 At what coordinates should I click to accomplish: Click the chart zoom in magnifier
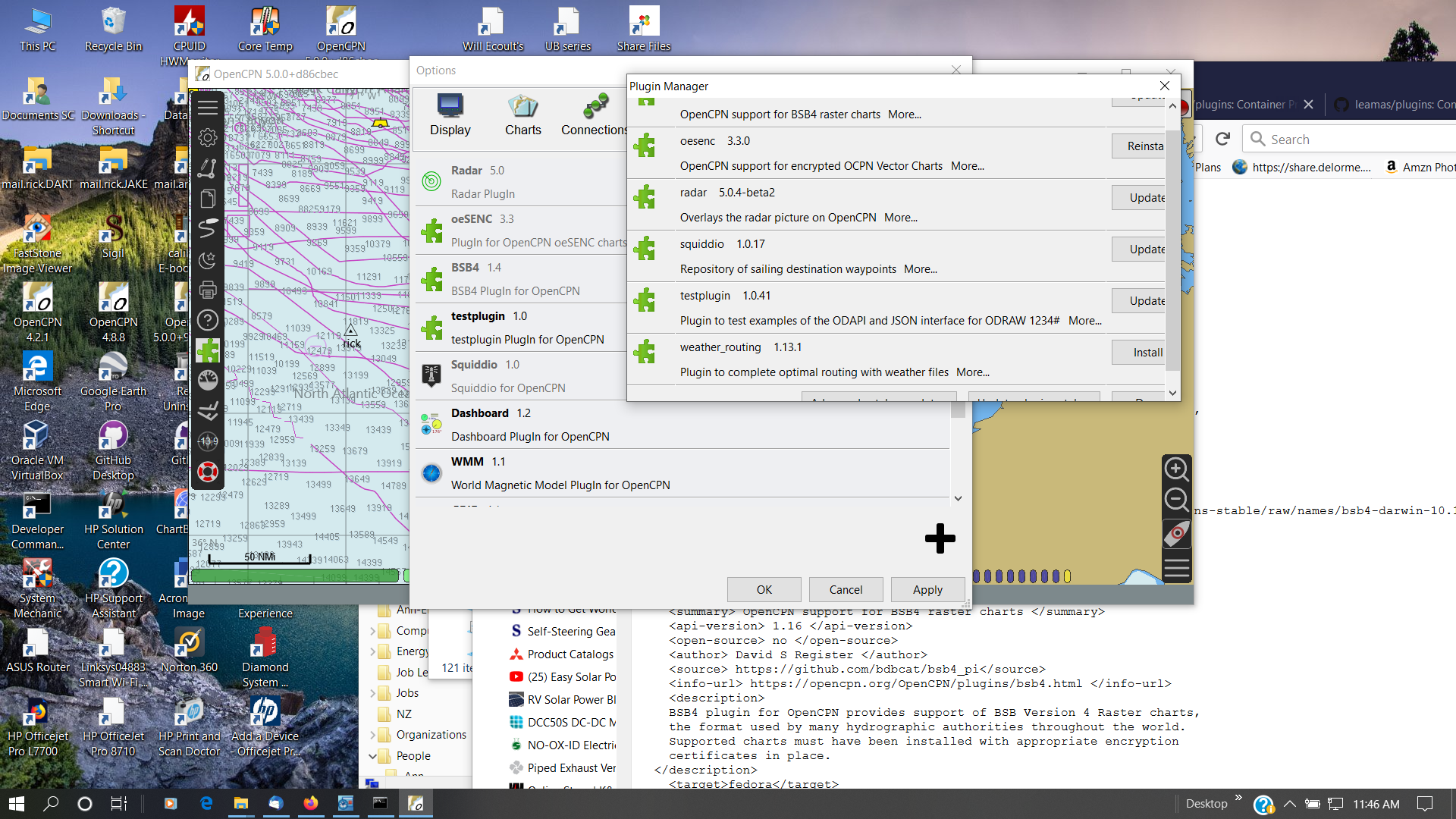point(1176,469)
